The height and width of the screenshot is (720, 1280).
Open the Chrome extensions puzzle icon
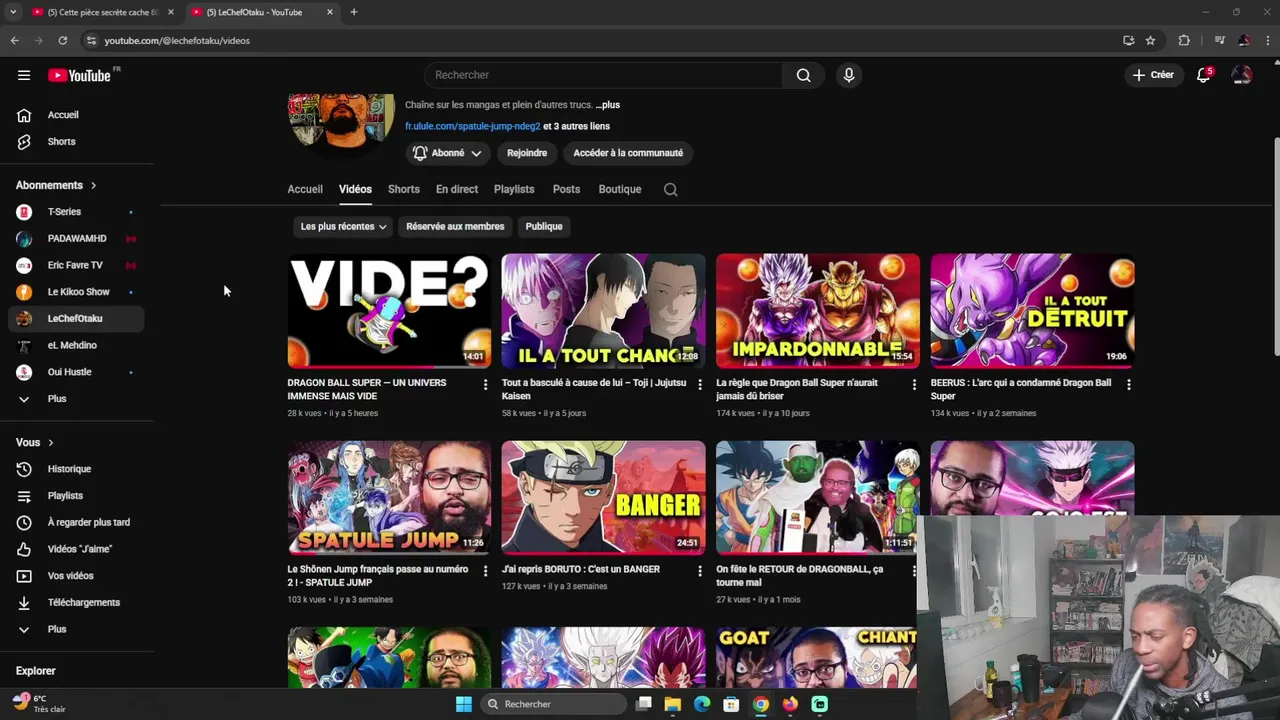1184,40
